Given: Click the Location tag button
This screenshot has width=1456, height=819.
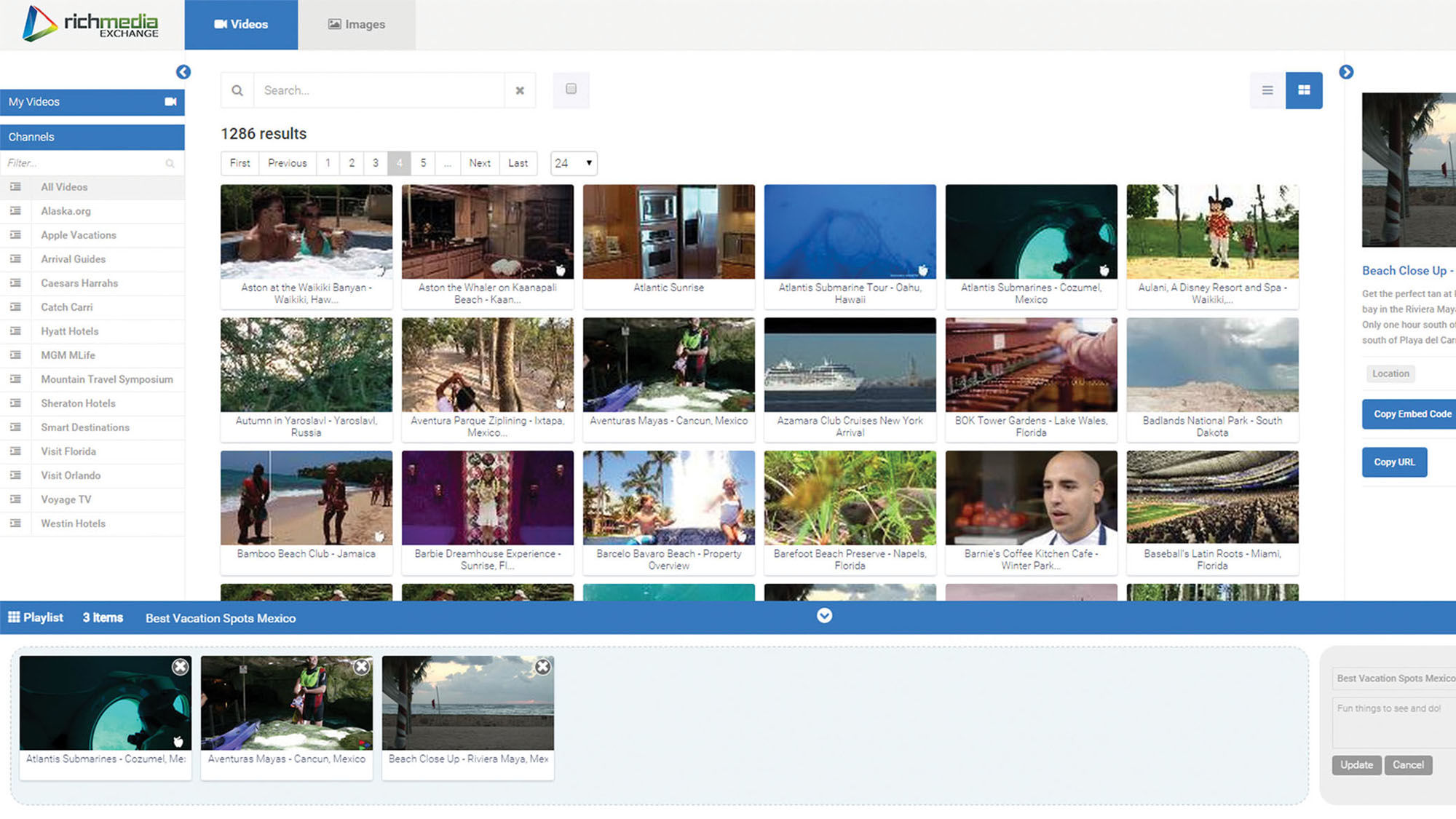Looking at the screenshot, I should (x=1390, y=374).
